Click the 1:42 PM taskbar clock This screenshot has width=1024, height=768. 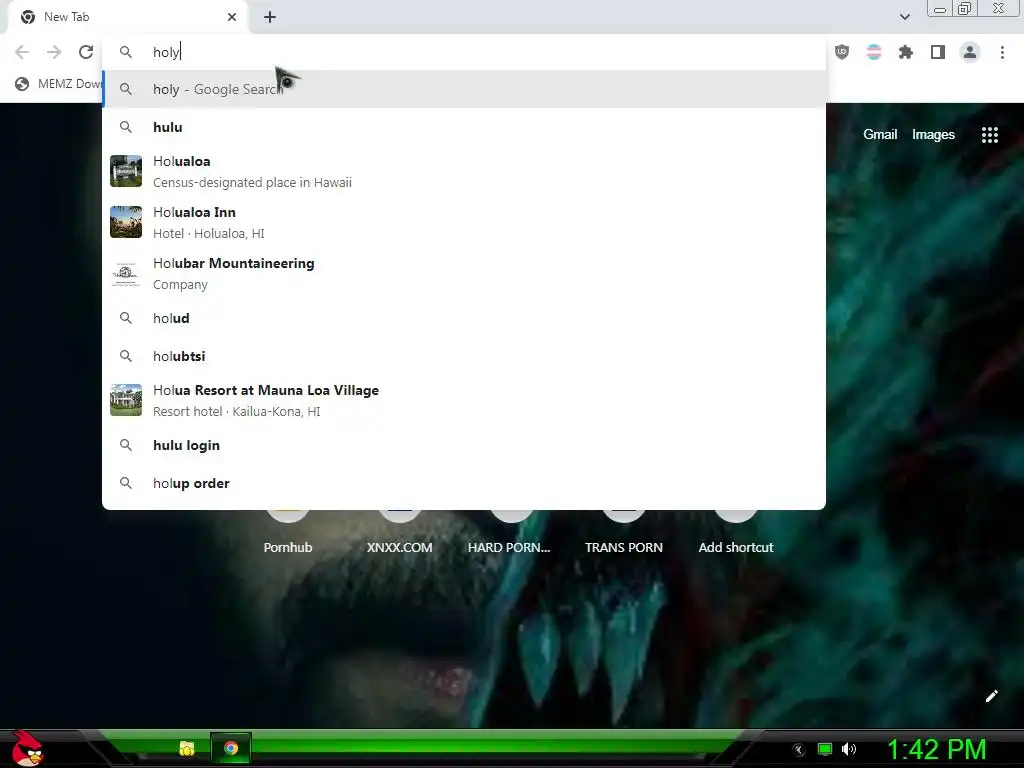pos(936,750)
